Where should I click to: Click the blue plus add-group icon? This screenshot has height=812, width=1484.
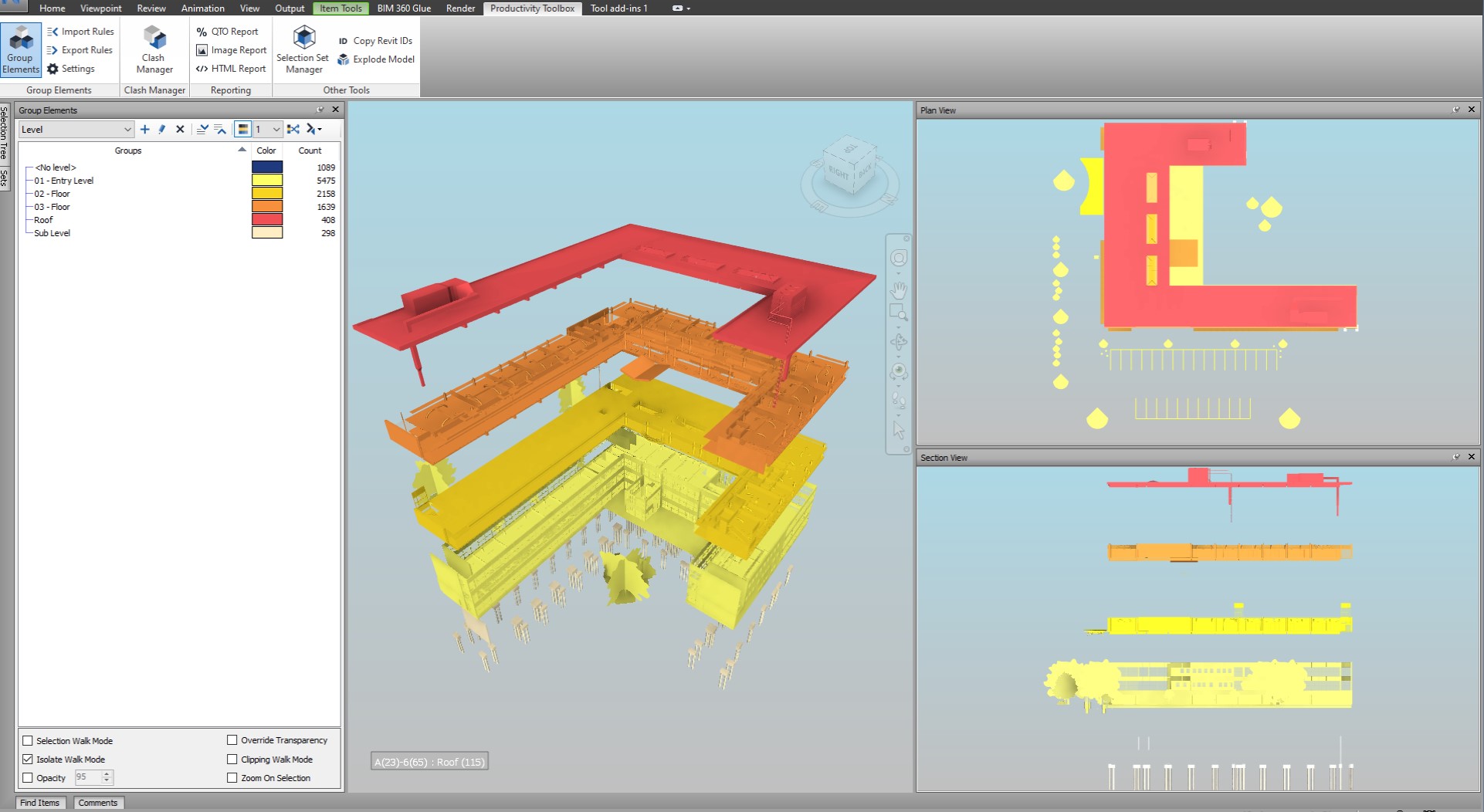[x=144, y=130]
